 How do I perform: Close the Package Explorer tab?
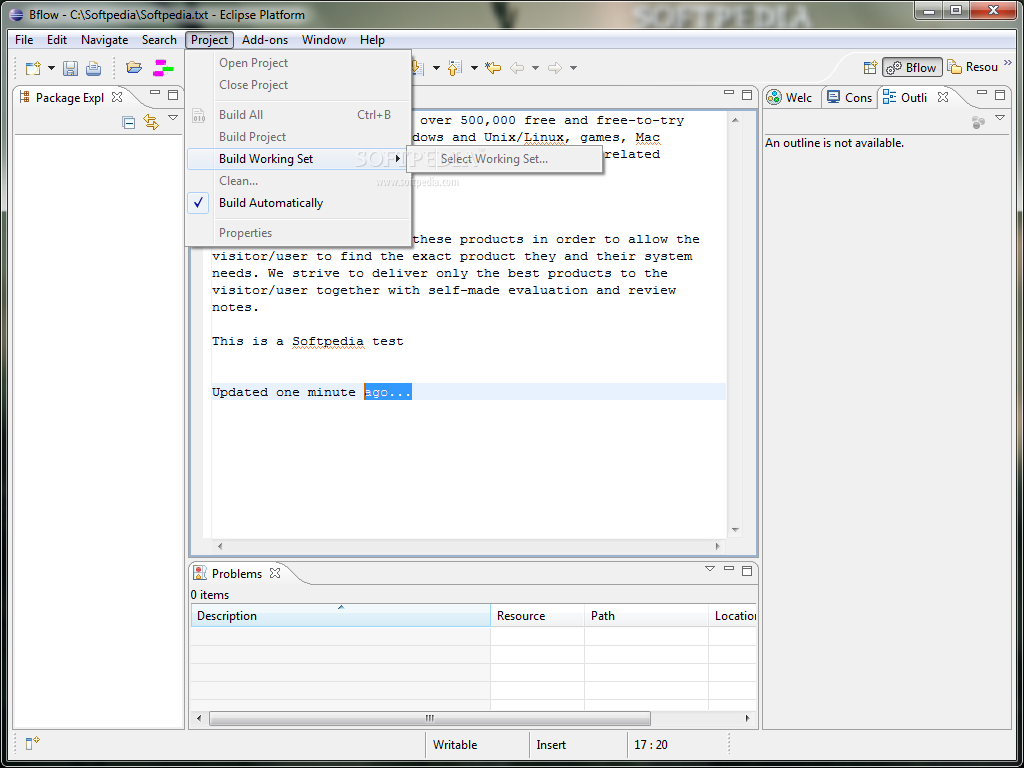(x=117, y=97)
